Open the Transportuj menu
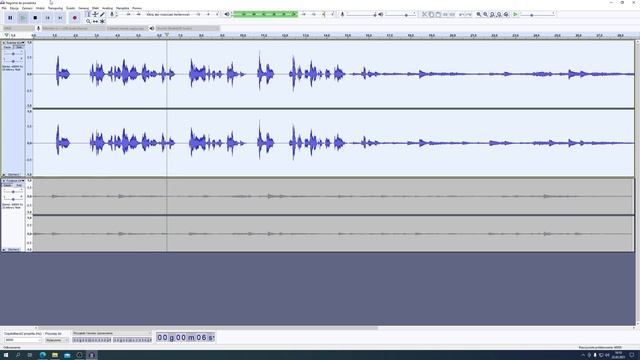The width and height of the screenshot is (640, 360). coord(56,8)
